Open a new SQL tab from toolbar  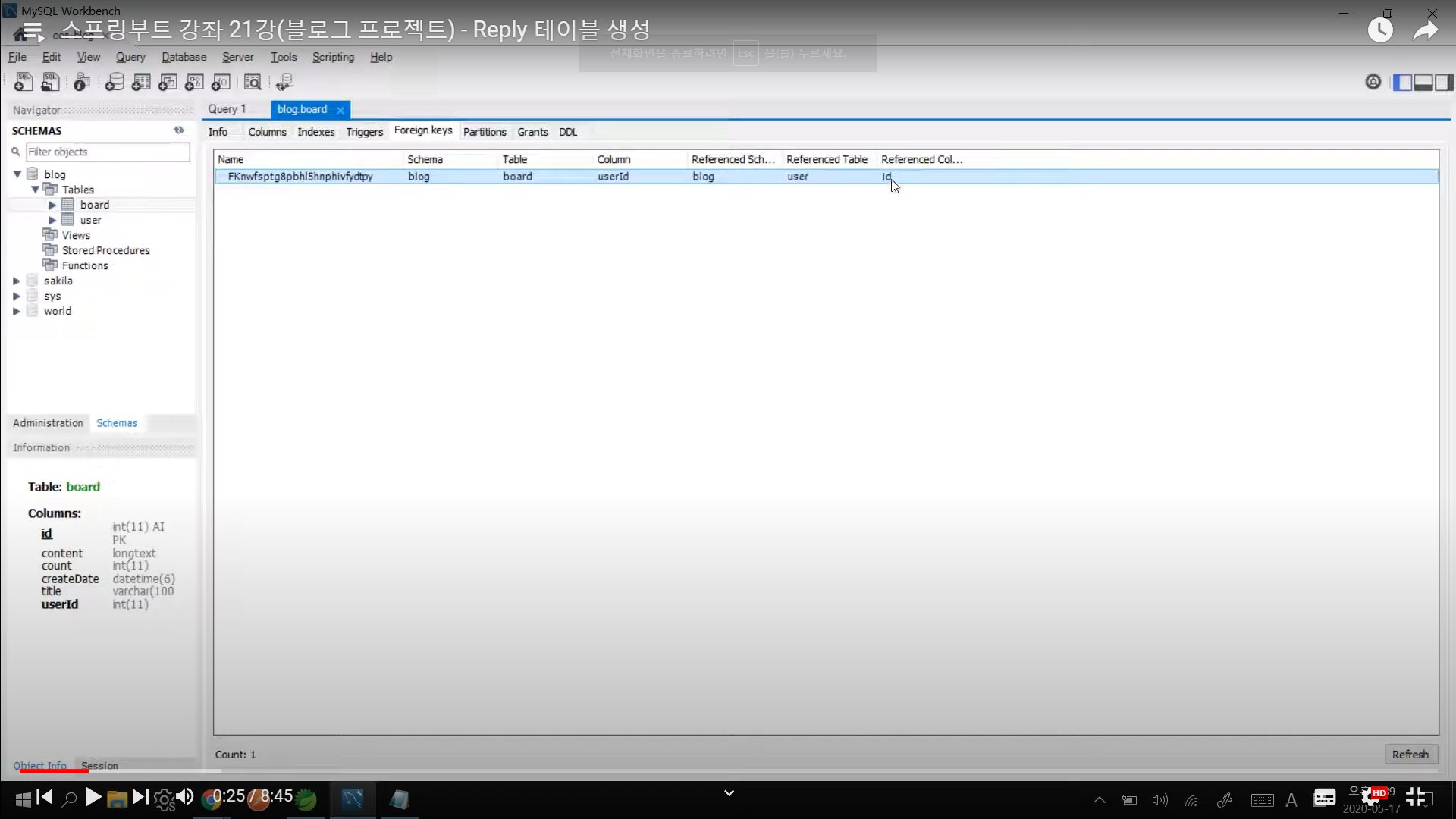(x=24, y=82)
